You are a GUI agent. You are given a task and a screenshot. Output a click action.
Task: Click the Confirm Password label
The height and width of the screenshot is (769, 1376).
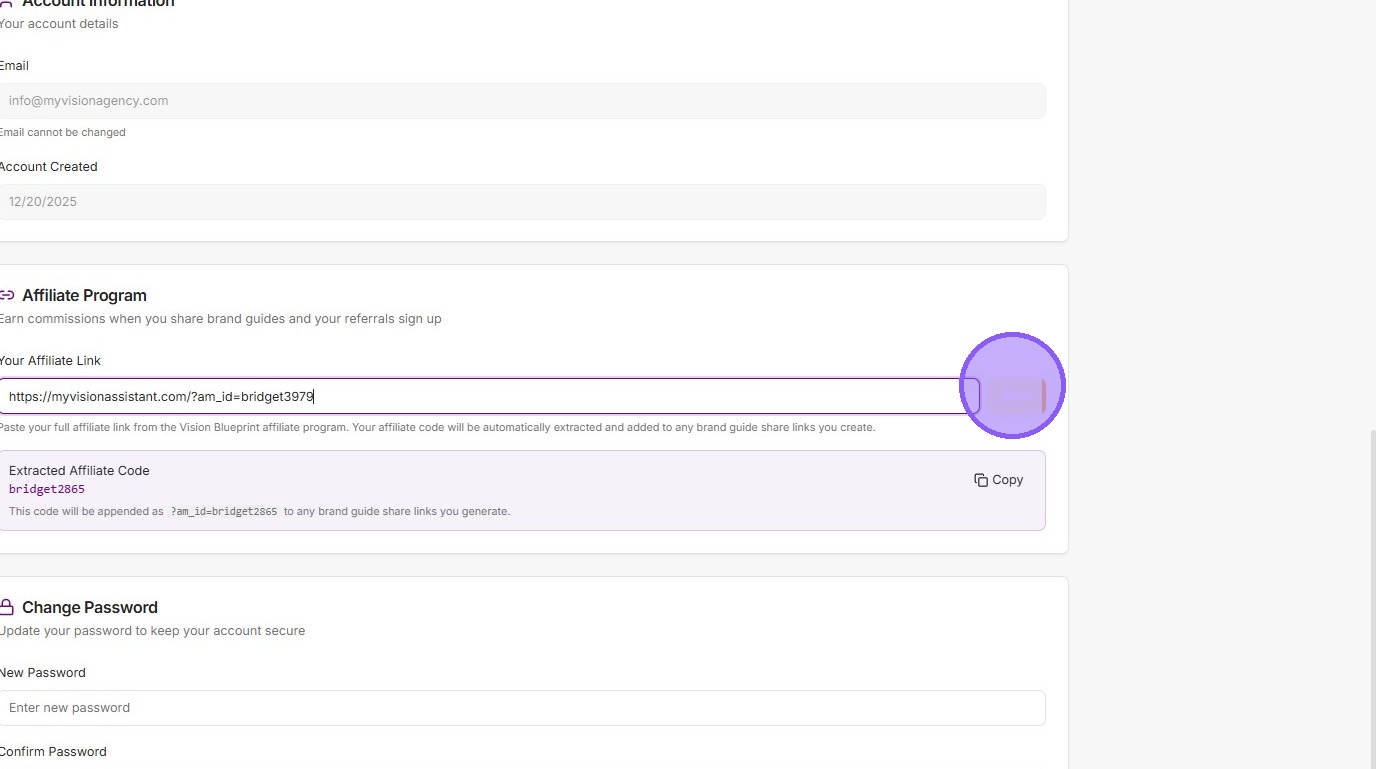pos(53,751)
